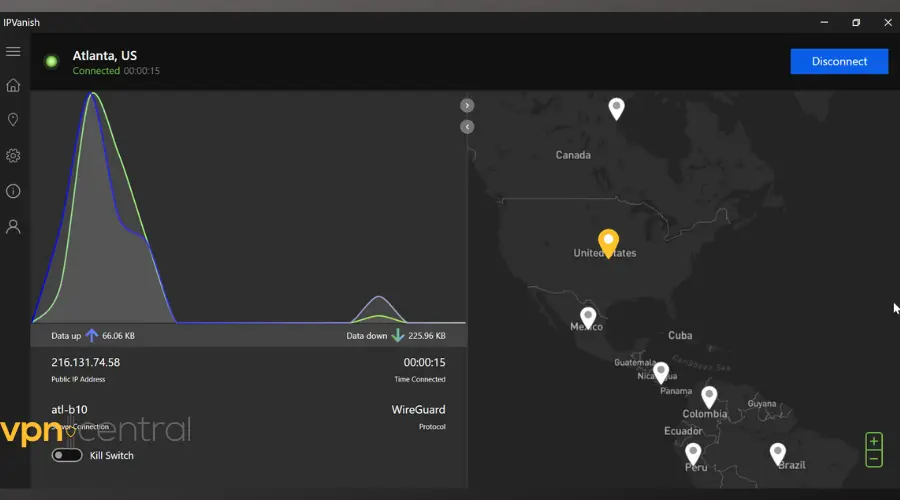Click the Cuba label on map
Viewport: 900px width, 500px height.
[680, 335]
